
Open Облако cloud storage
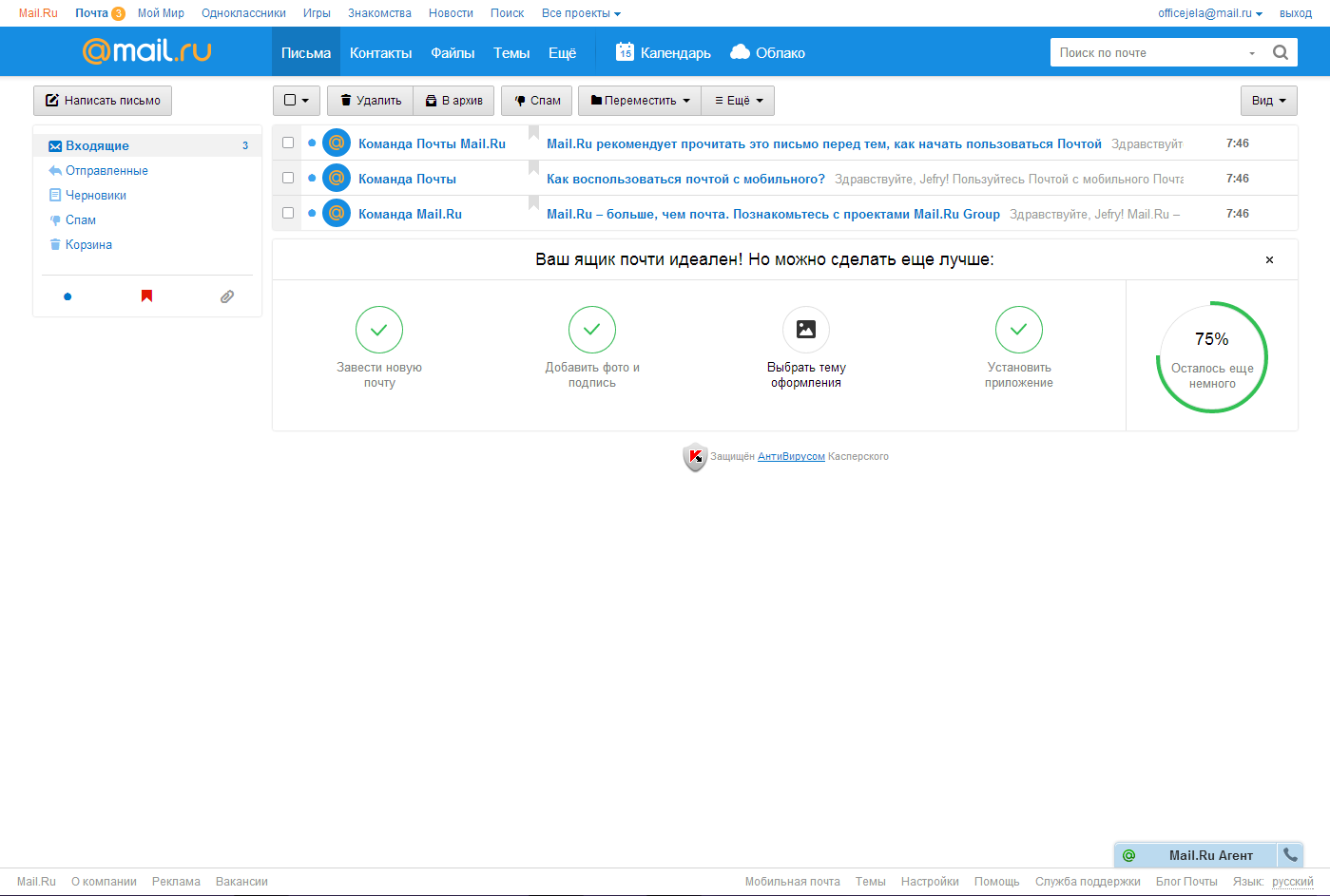click(767, 52)
